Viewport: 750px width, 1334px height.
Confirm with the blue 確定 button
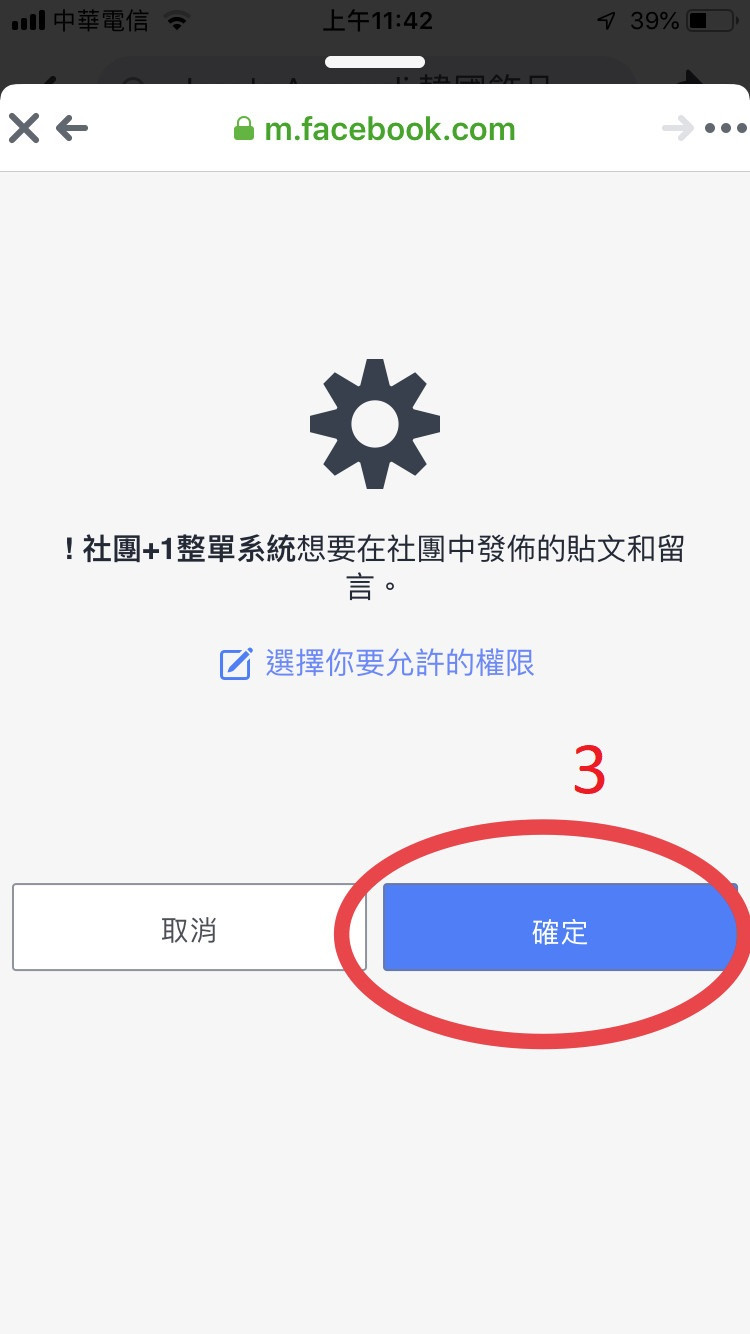coord(560,927)
